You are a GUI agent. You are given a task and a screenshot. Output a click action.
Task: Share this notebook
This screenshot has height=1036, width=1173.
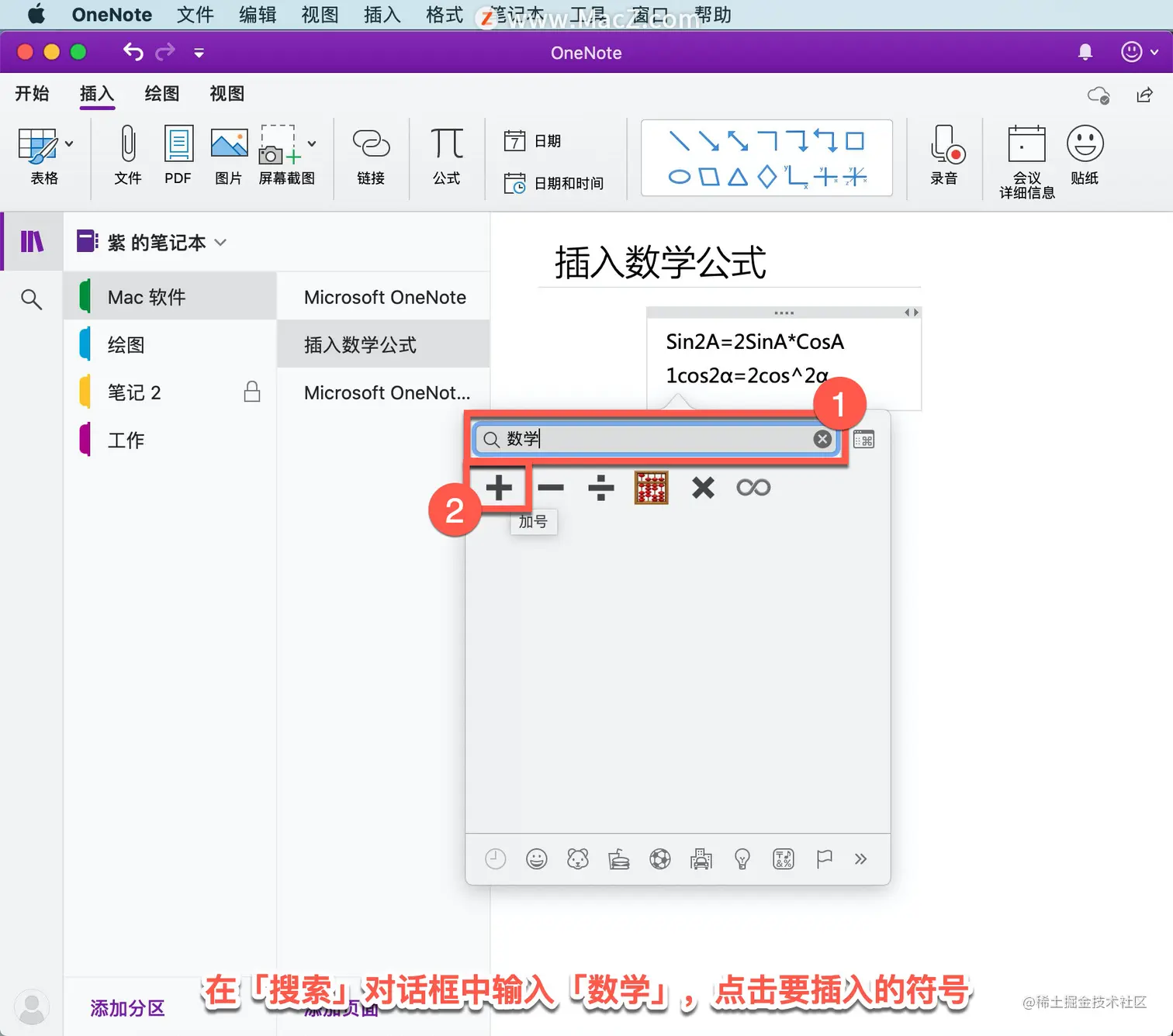(x=1144, y=95)
